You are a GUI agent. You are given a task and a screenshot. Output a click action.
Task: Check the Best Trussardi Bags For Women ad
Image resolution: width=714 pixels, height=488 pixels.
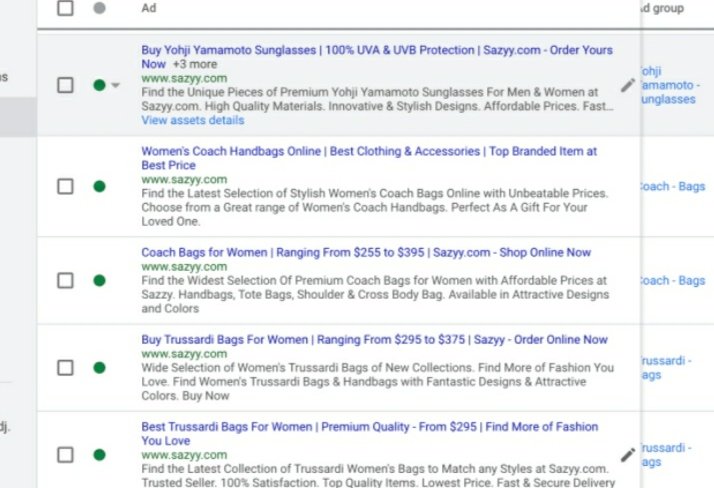click(65, 455)
